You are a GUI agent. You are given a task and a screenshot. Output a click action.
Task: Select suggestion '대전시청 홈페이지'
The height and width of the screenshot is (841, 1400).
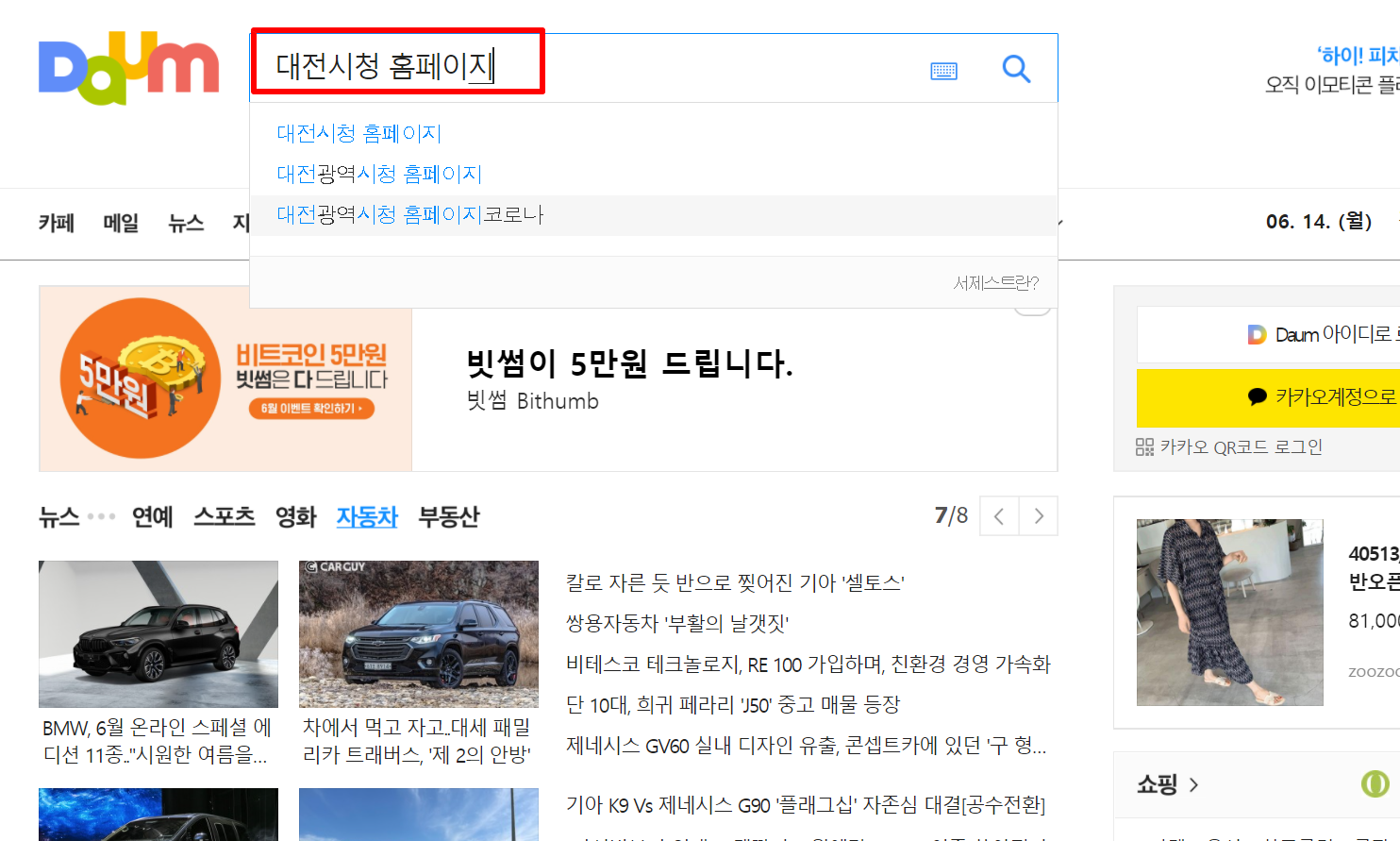pyautogui.click(x=358, y=133)
